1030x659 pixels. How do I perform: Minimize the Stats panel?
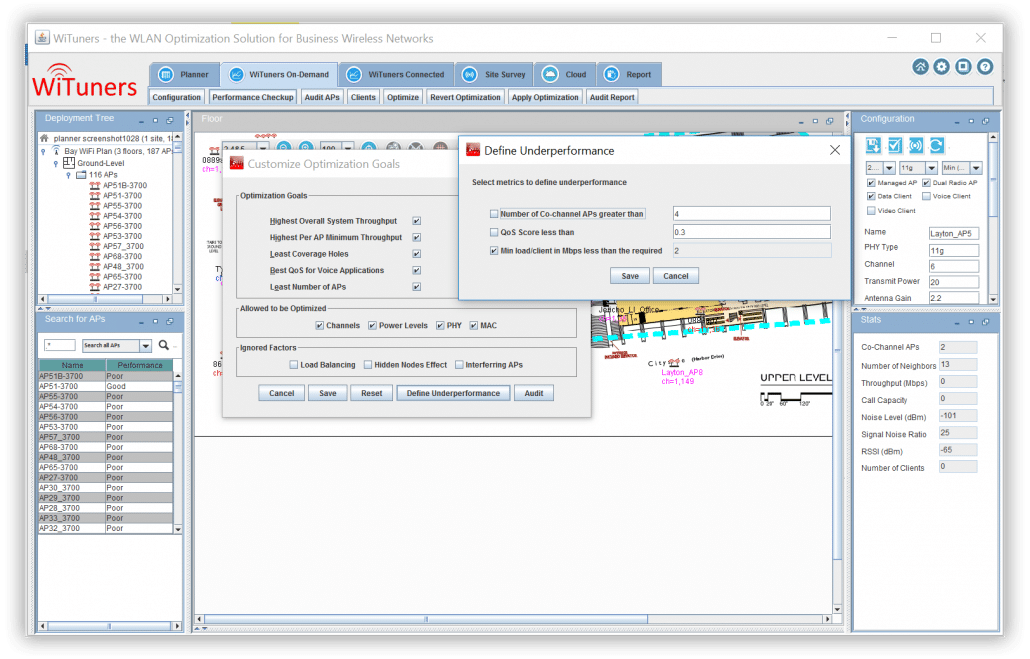pyautogui.click(x=957, y=323)
